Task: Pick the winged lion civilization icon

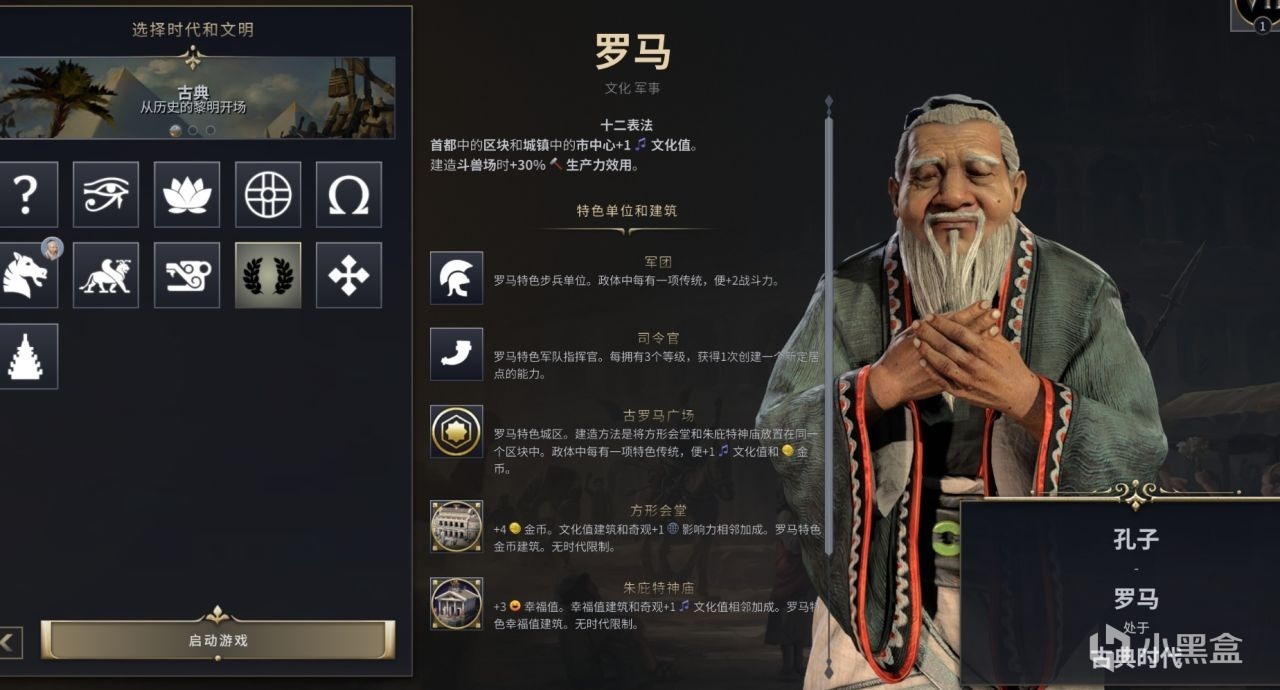Action: click(x=106, y=275)
